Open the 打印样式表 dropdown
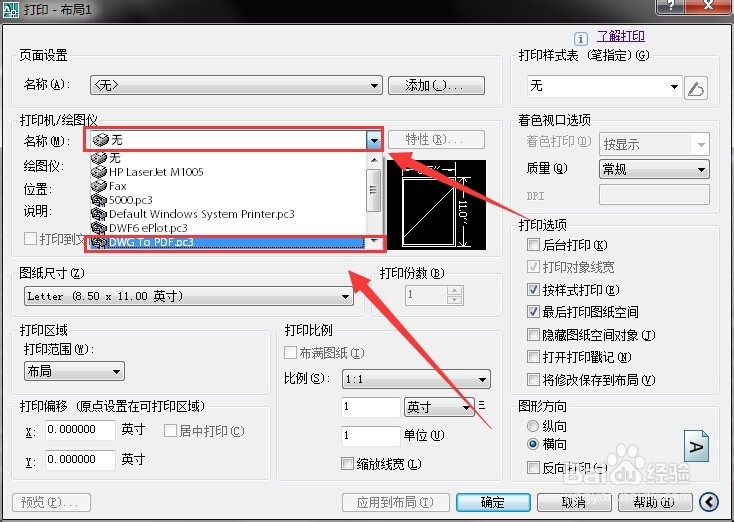 coord(604,86)
